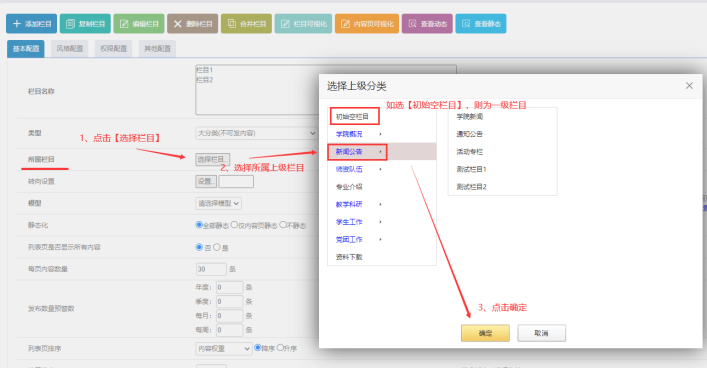Choose the 升序 sort order radio
The width and height of the screenshot is (707, 368).
pyautogui.click(x=280, y=348)
